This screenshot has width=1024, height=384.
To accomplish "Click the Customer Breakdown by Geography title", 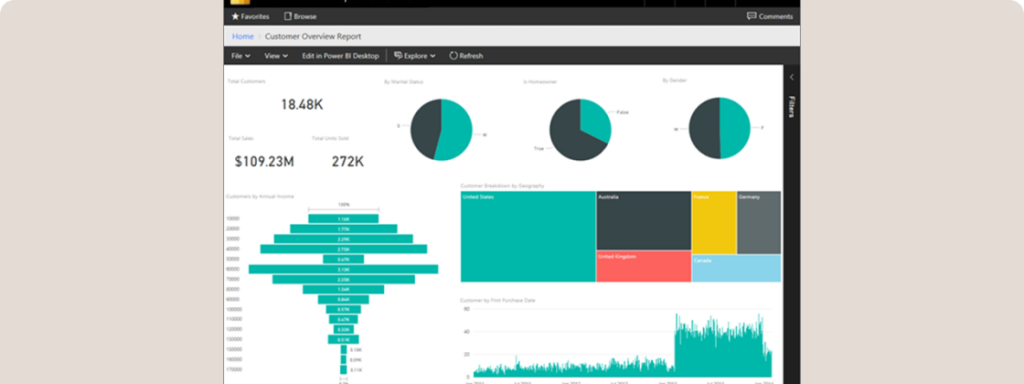I will 502,186.
